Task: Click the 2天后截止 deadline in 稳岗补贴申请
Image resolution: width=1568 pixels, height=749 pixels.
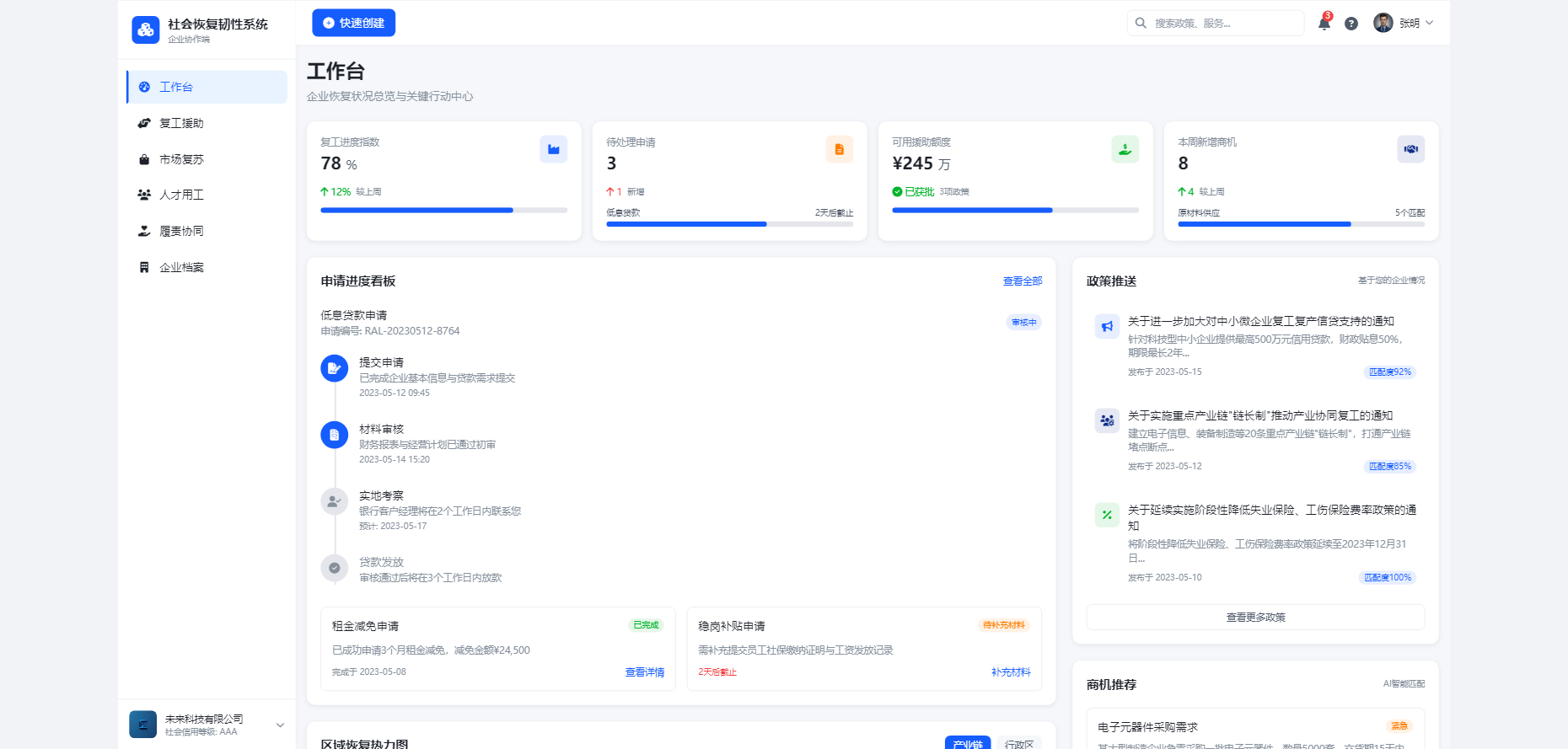Action: (x=717, y=672)
